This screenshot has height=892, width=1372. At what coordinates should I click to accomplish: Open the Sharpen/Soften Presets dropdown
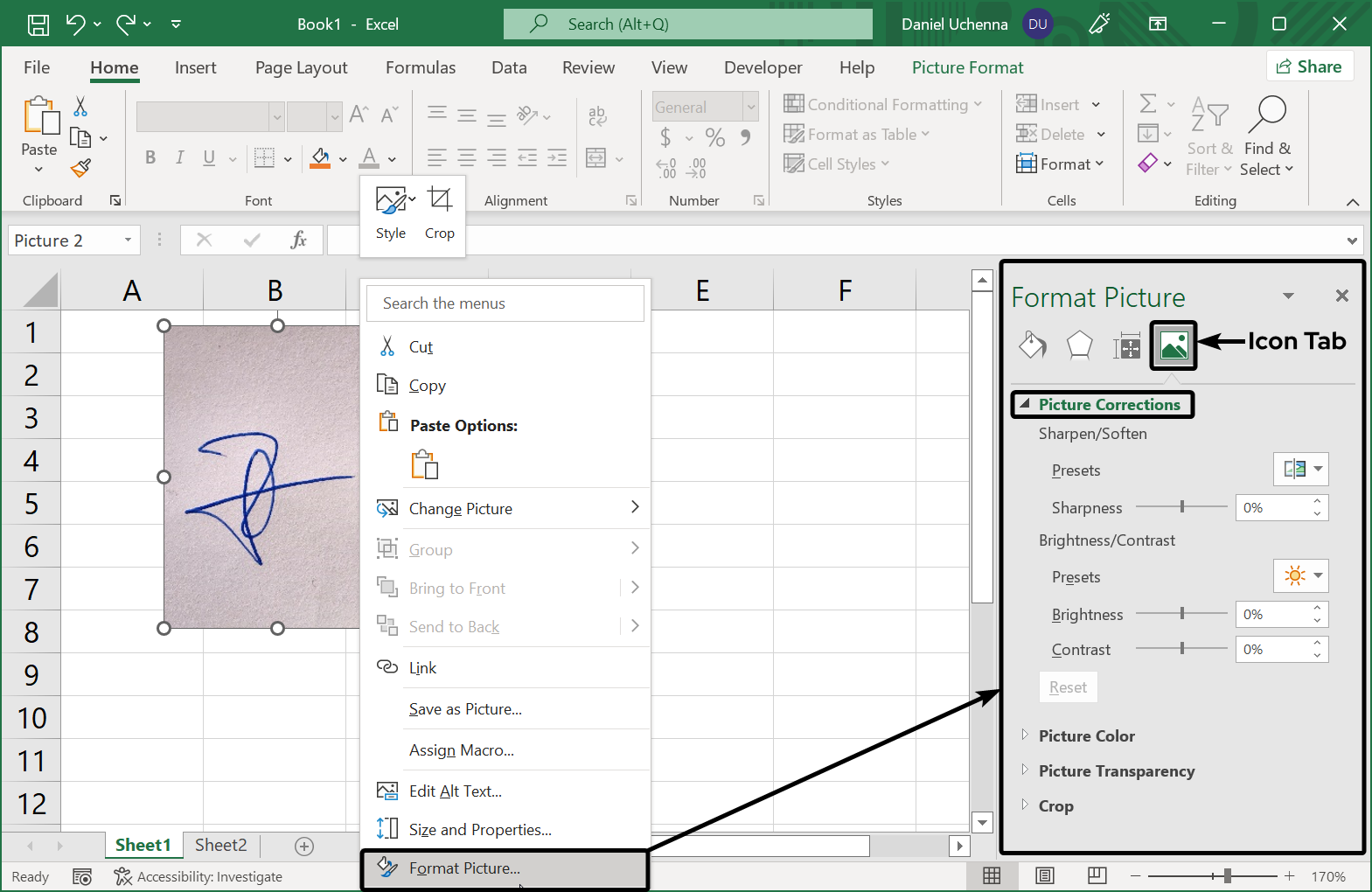(x=1300, y=470)
